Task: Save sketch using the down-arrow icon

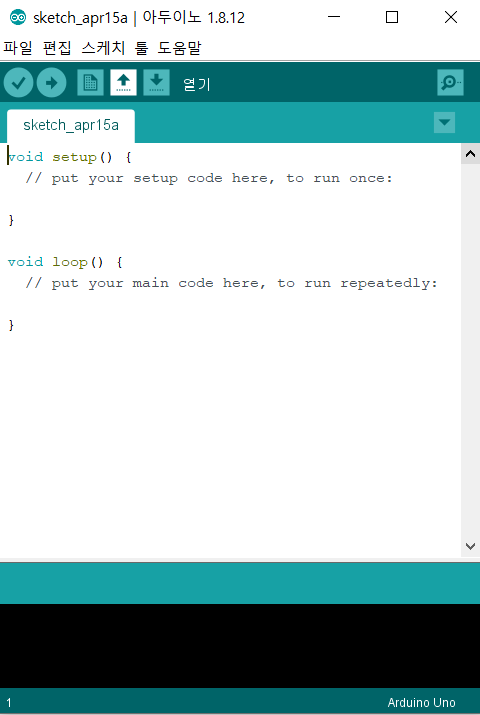Action: 156,83
